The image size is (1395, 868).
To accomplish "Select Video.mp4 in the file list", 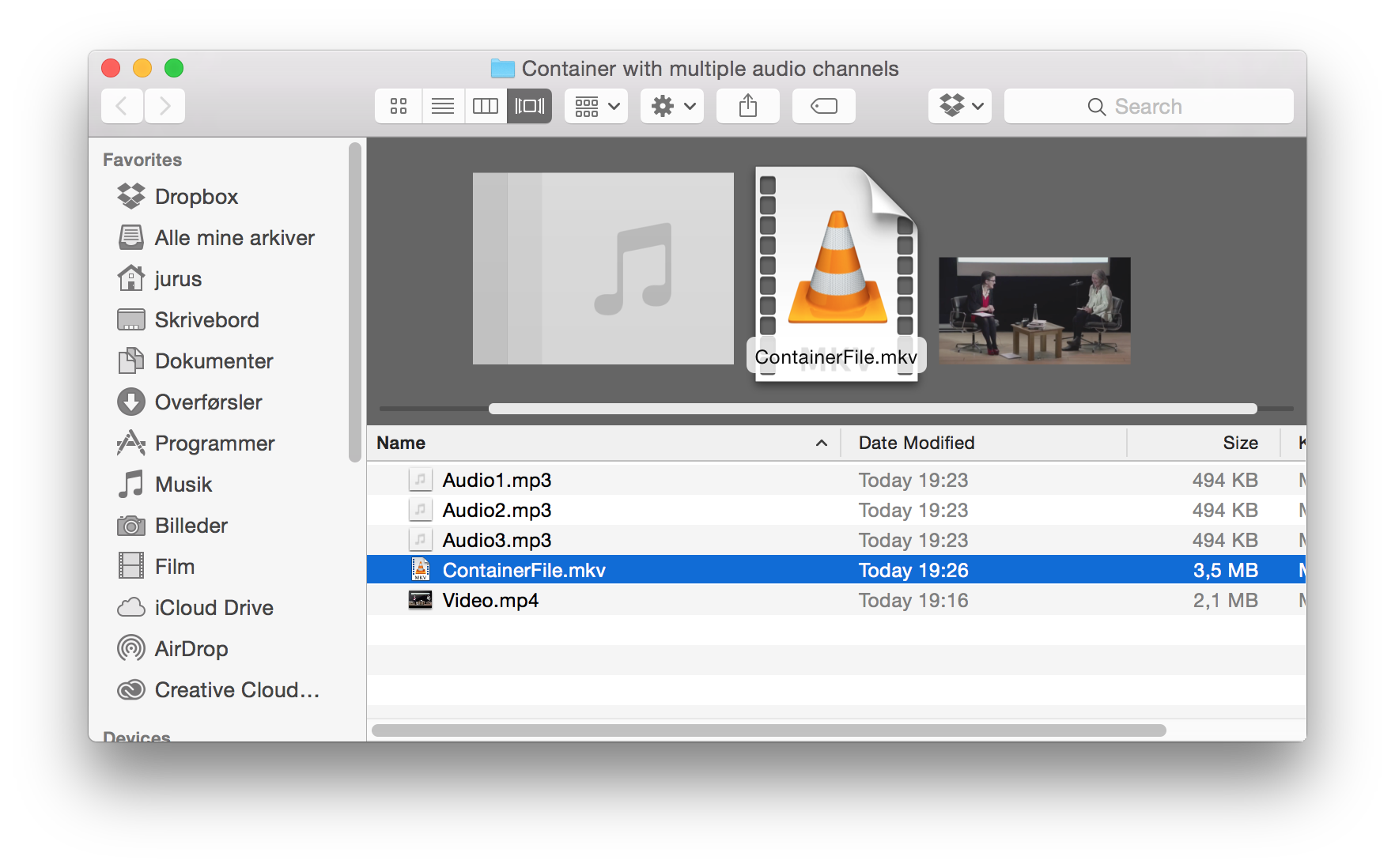I will (x=836, y=600).
